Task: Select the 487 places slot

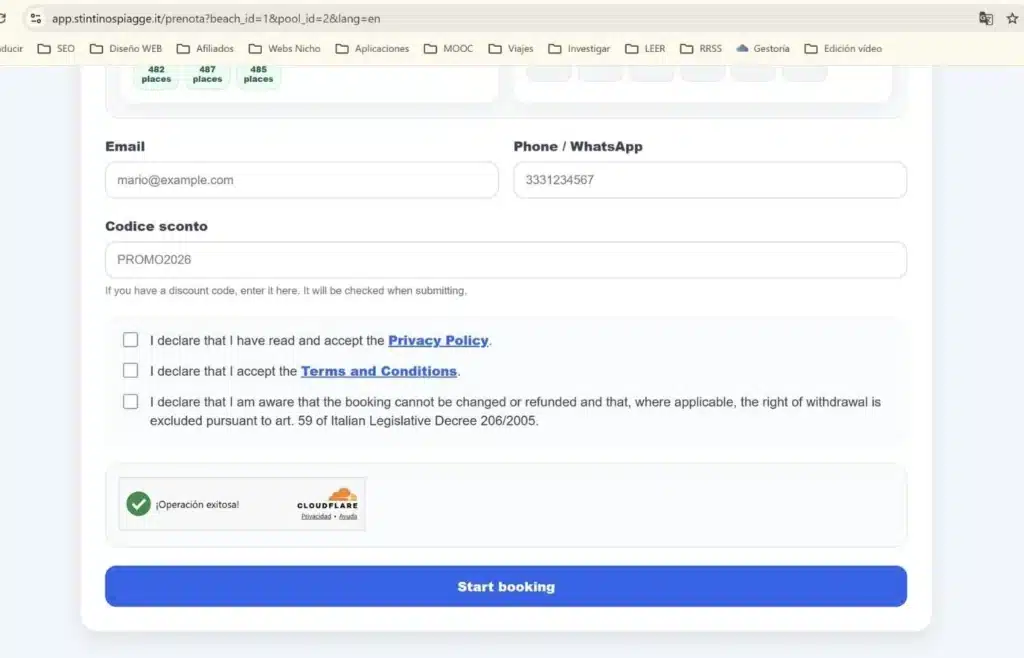Action: pos(207,74)
